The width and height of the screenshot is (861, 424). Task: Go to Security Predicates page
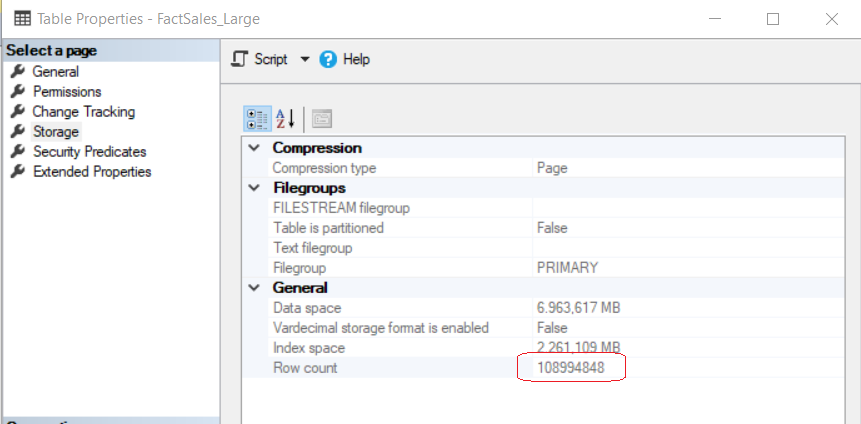[89, 152]
